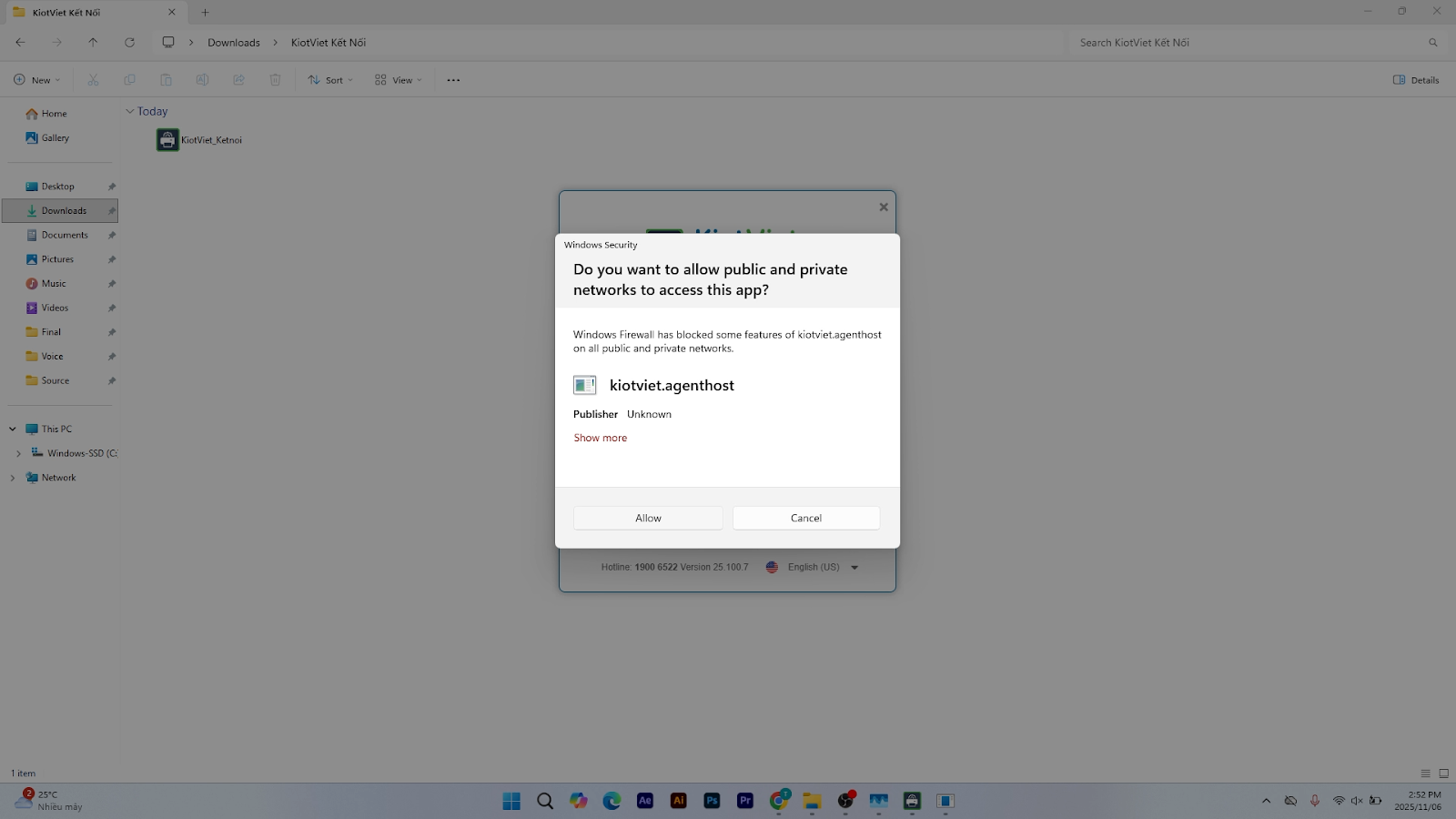The image size is (1456, 819).
Task: Open the New dropdown in Explorer toolbar
Action: (x=37, y=80)
